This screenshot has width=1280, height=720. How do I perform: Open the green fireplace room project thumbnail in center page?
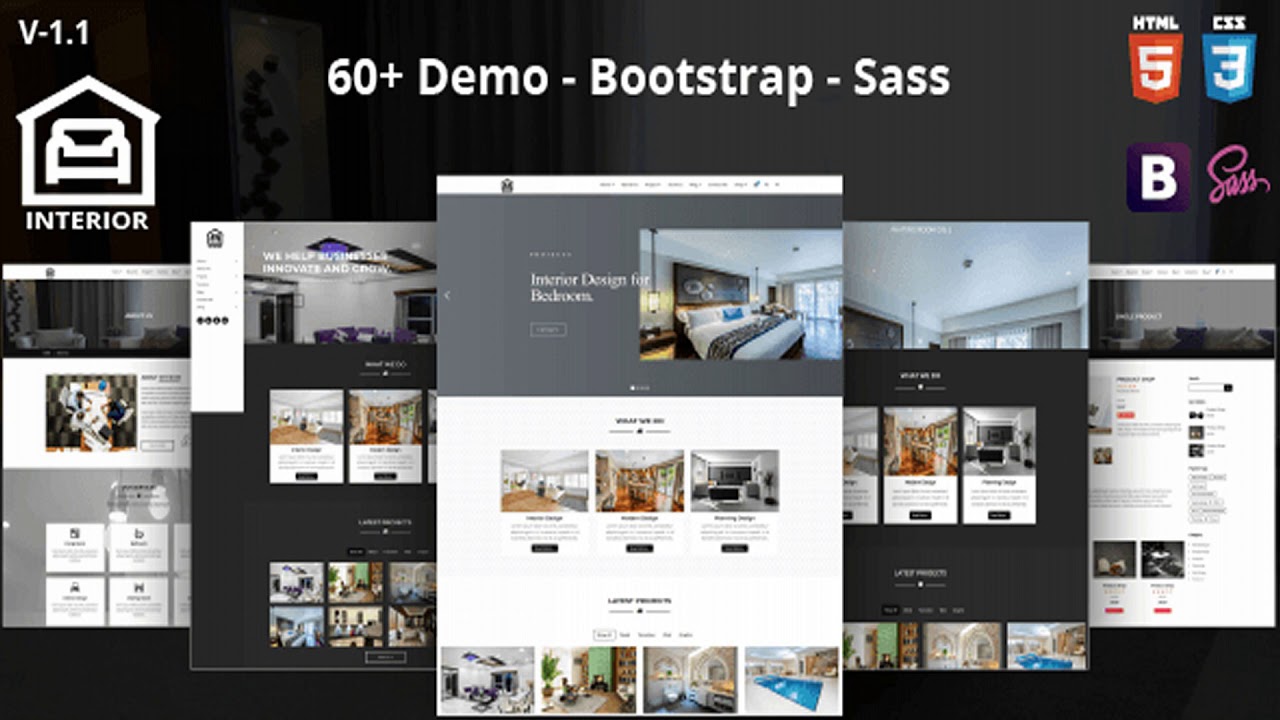tap(589, 680)
